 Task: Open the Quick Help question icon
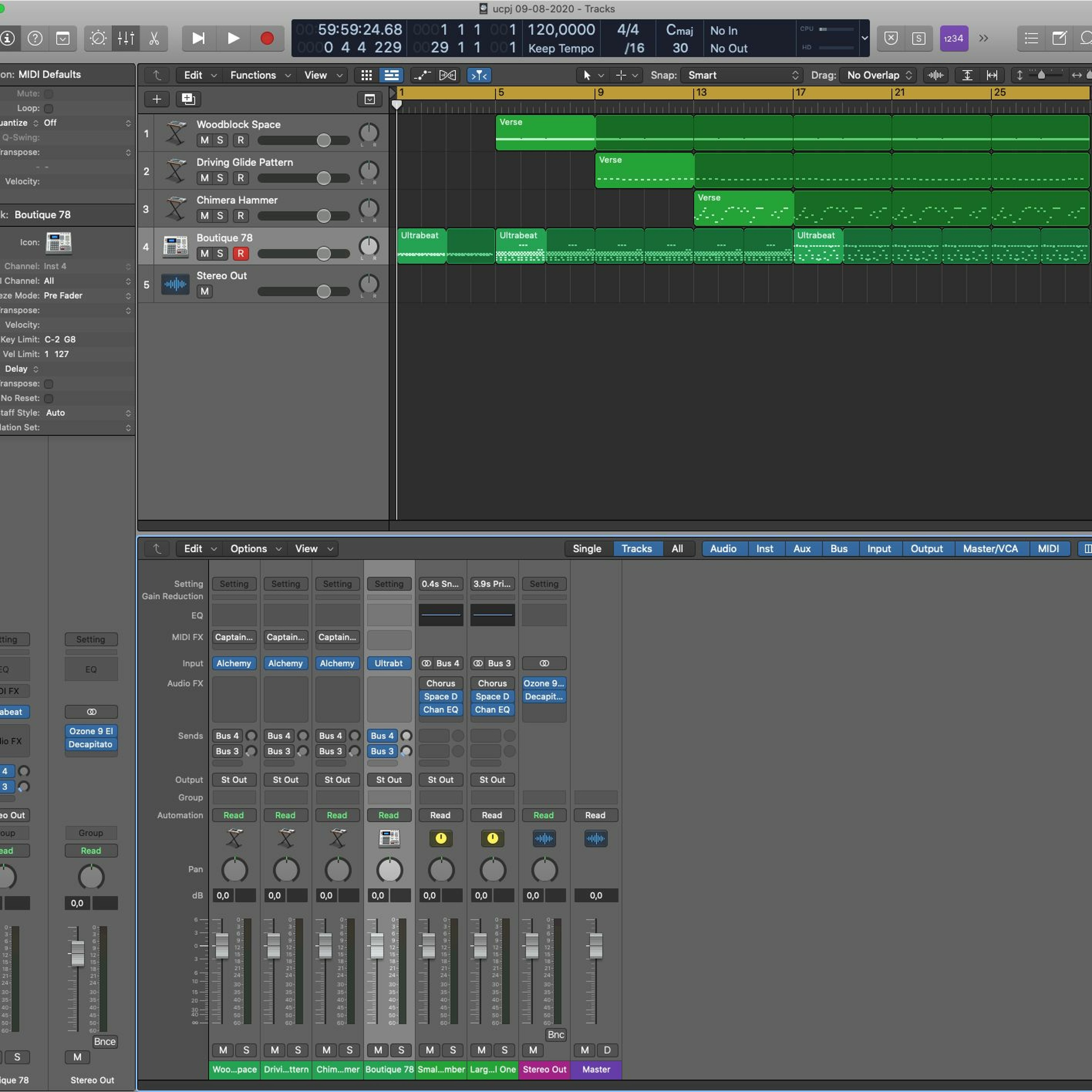coord(35,39)
